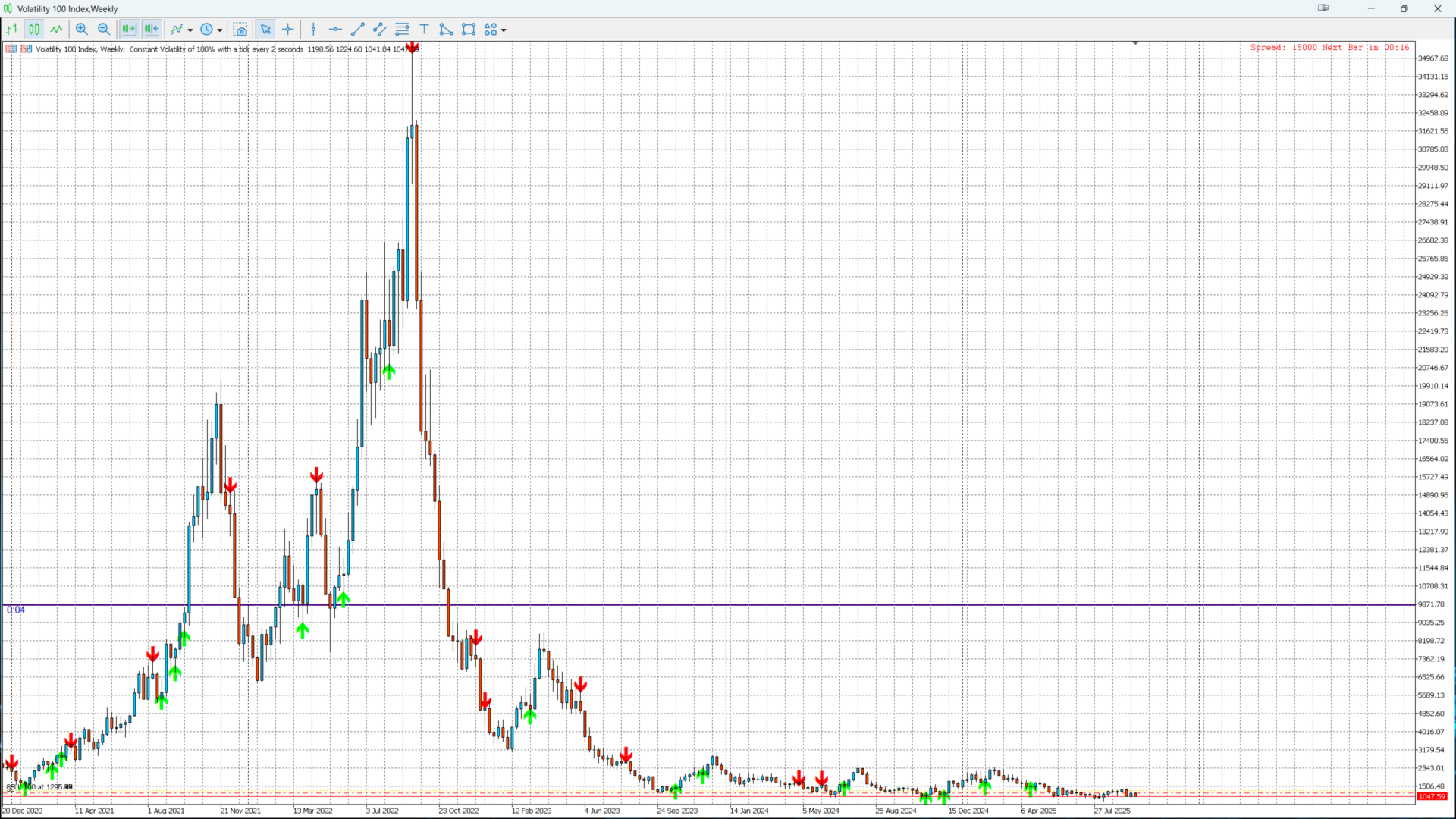Select the line chart mode icon
The height and width of the screenshot is (819, 1456).
(x=57, y=30)
